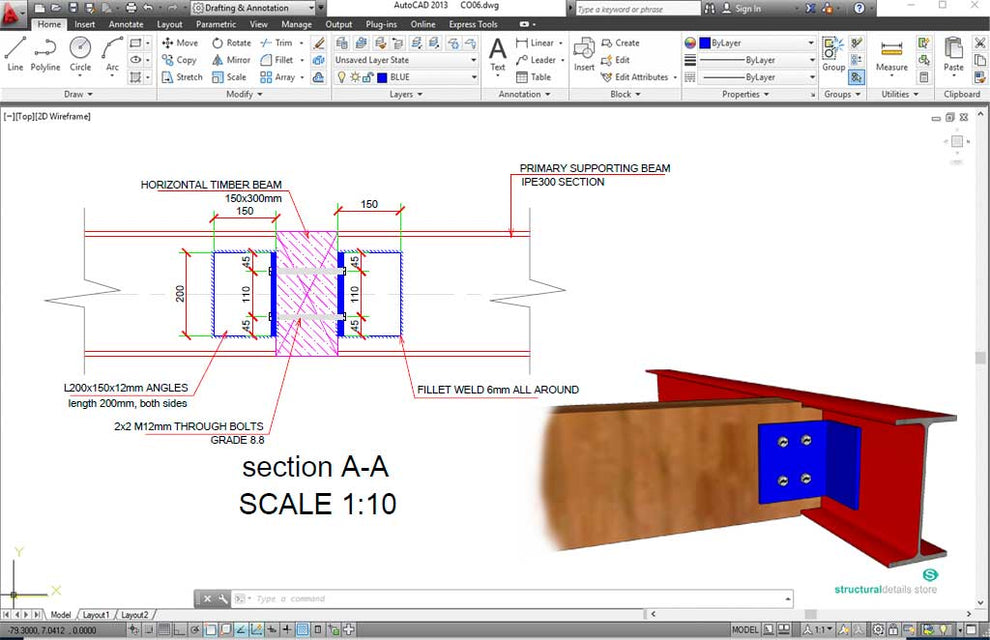Open the Annotation scale 1:1 dropdown

[x=820, y=629]
